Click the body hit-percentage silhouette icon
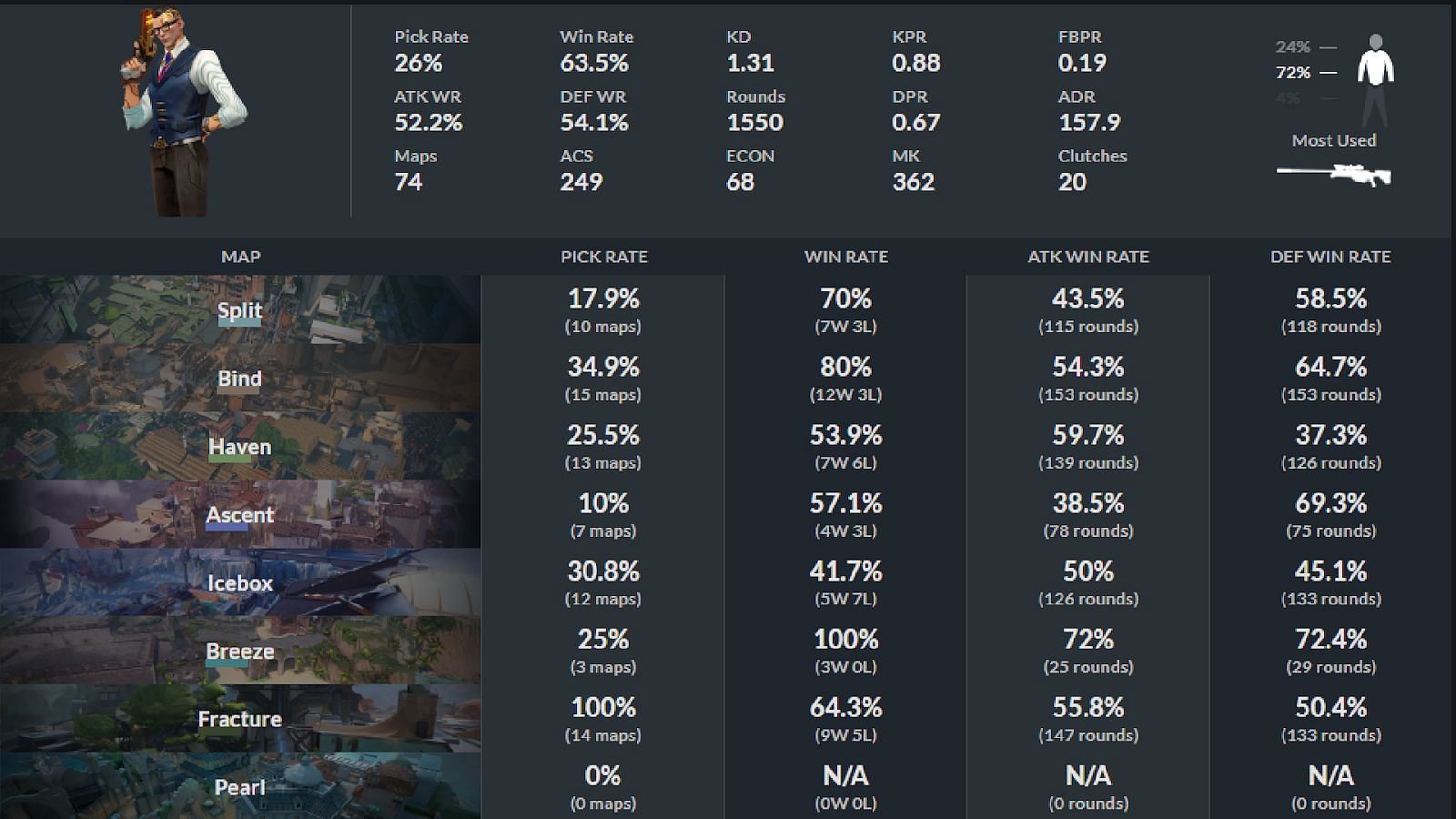Viewport: 1456px width, 819px height. 1375,79
